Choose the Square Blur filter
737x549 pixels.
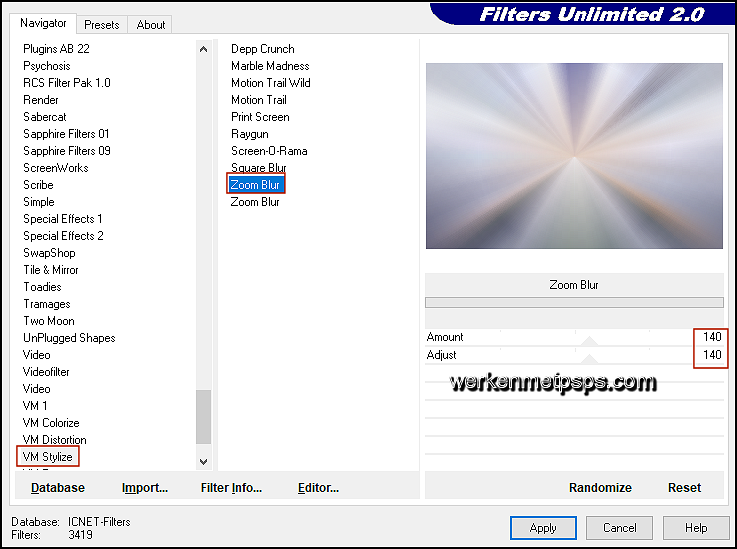(x=259, y=168)
